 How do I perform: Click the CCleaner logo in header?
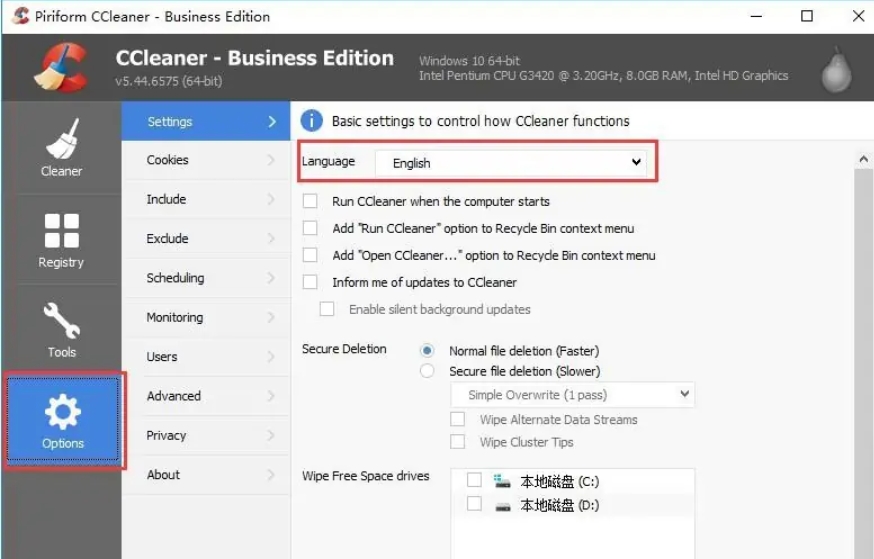point(60,67)
